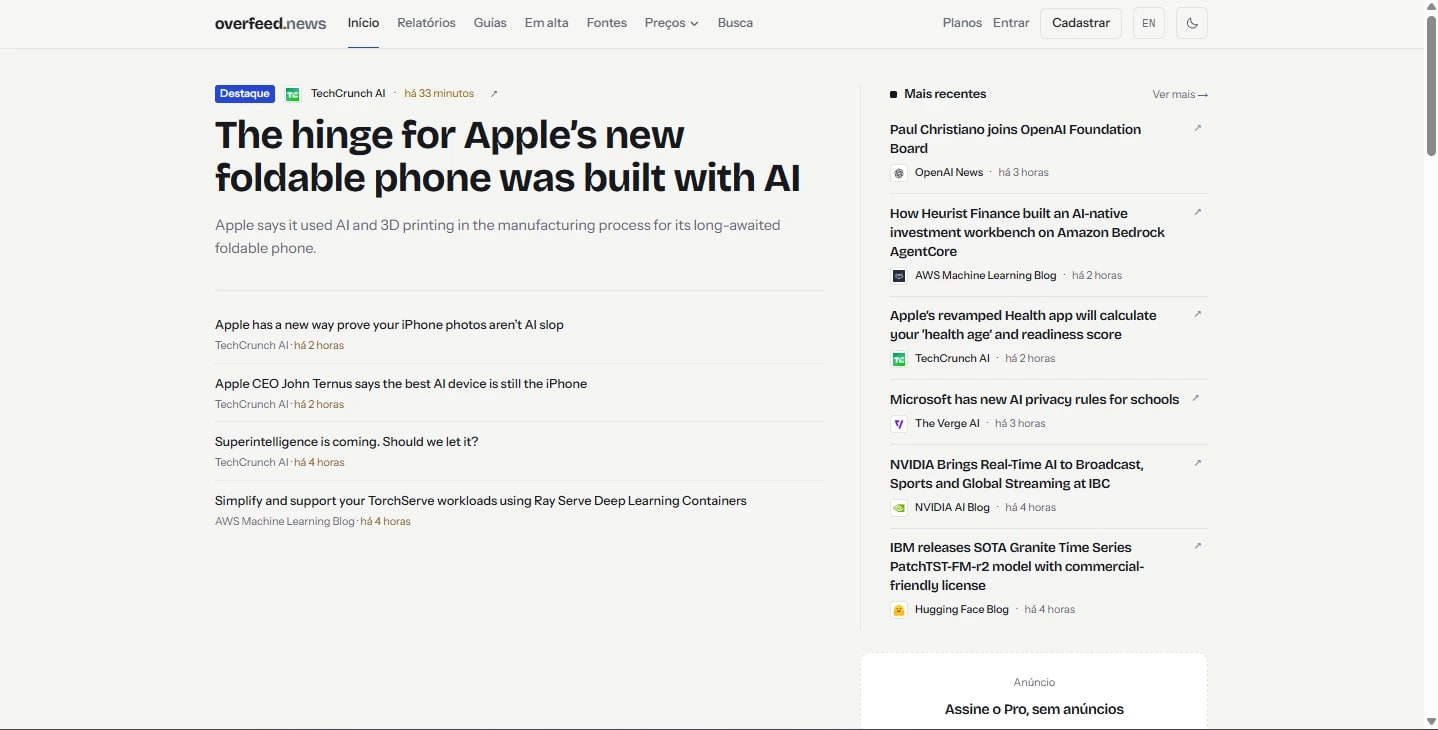Image resolution: width=1438 pixels, height=730 pixels.
Task: Expand the Preços dropdown menu
Action: pyautogui.click(x=672, y=23)
